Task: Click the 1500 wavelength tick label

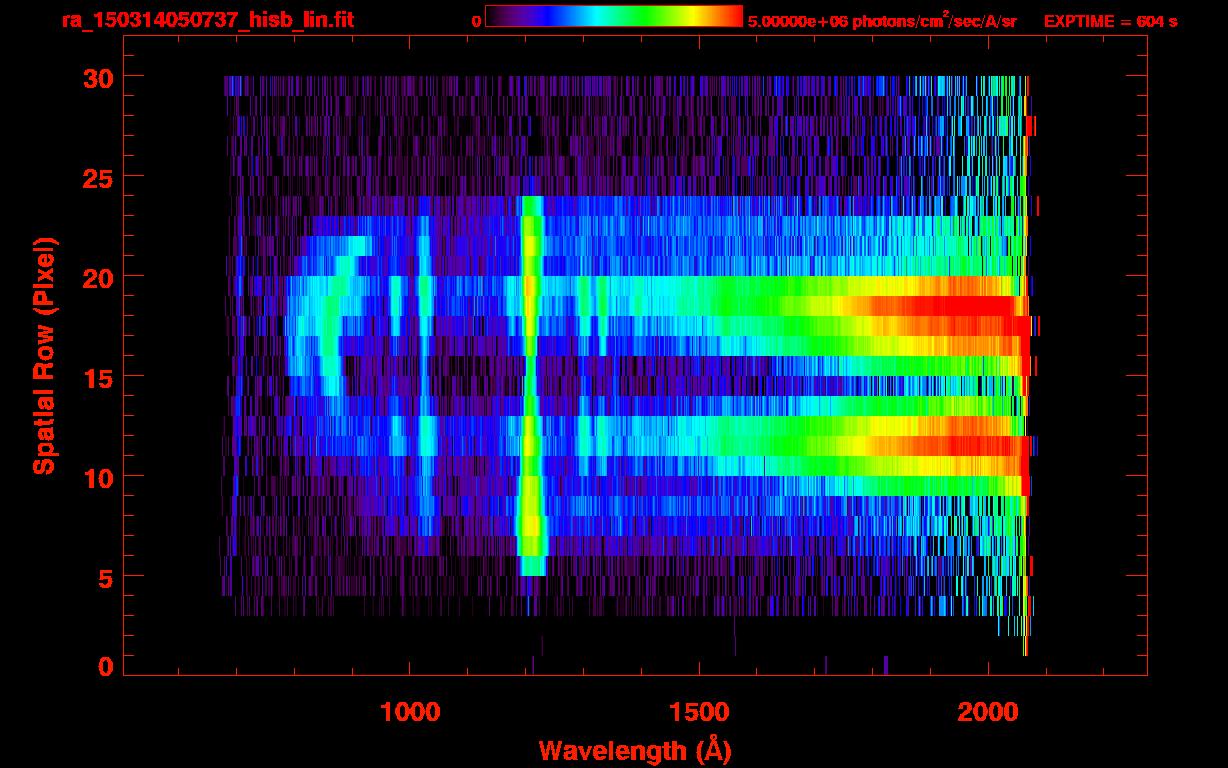Action: tap(699, 712)
